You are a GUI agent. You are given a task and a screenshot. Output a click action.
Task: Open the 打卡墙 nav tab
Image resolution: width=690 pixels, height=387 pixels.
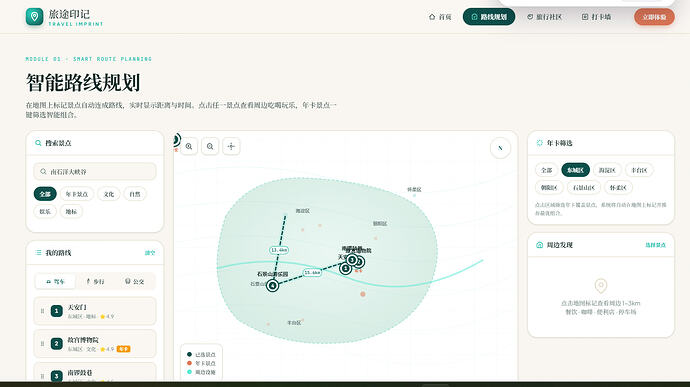[596, 17]
